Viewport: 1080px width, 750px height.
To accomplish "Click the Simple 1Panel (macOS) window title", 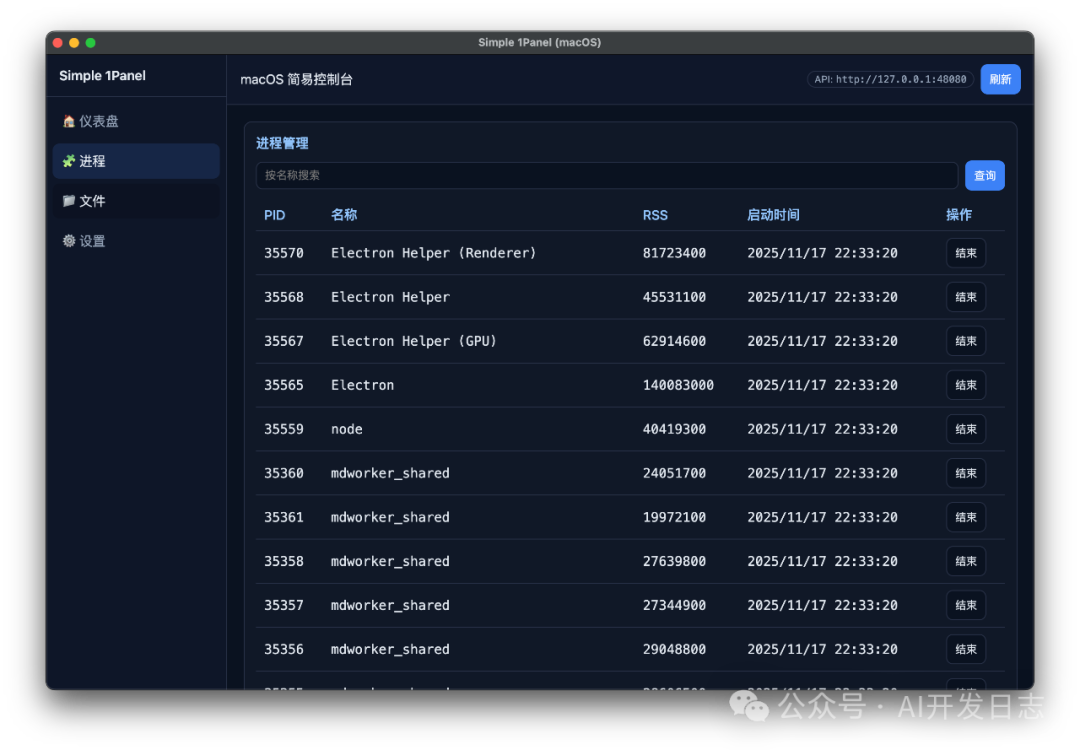I will pos(539,42).
